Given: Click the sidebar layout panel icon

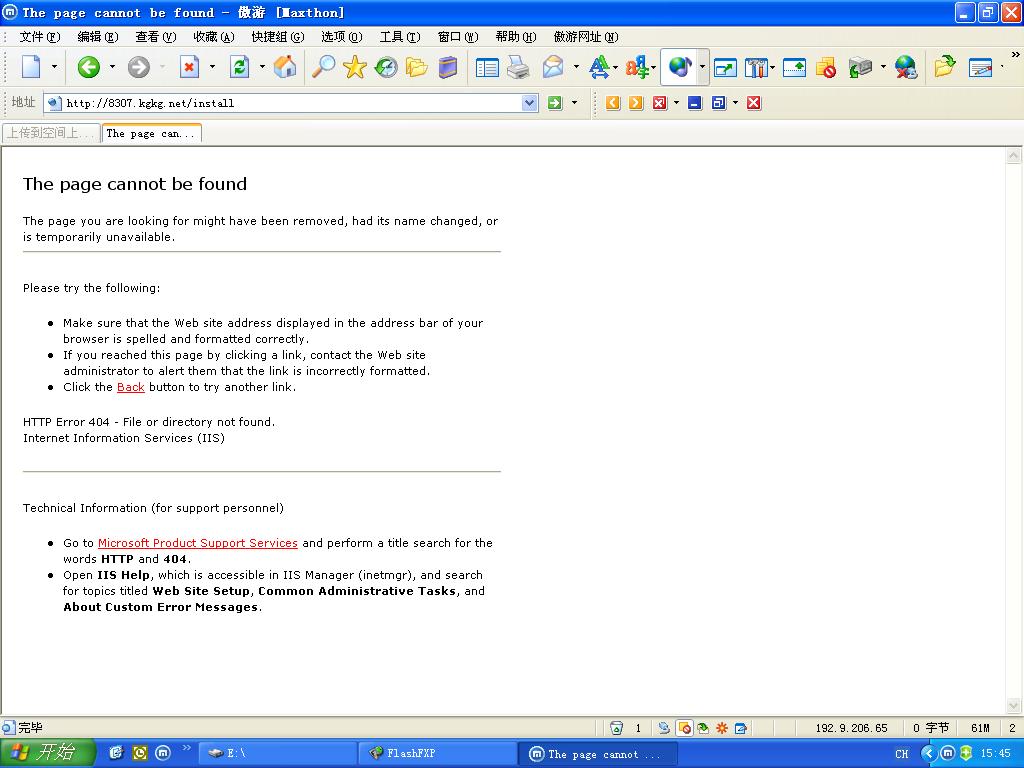Looking at the screenshot, I should (x=487, y=67).
